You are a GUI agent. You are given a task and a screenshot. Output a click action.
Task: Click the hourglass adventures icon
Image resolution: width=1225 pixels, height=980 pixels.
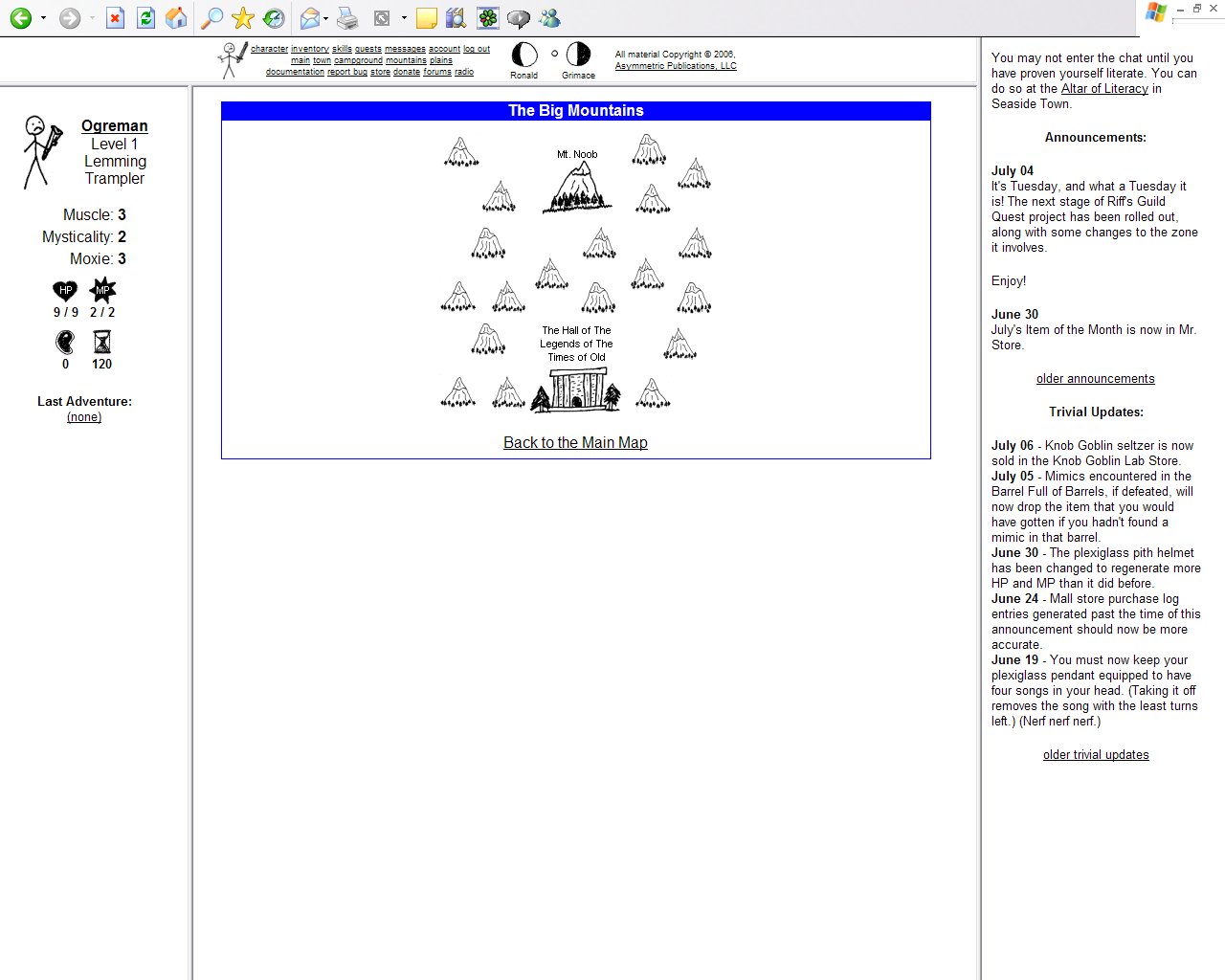(x=102, y=342)
